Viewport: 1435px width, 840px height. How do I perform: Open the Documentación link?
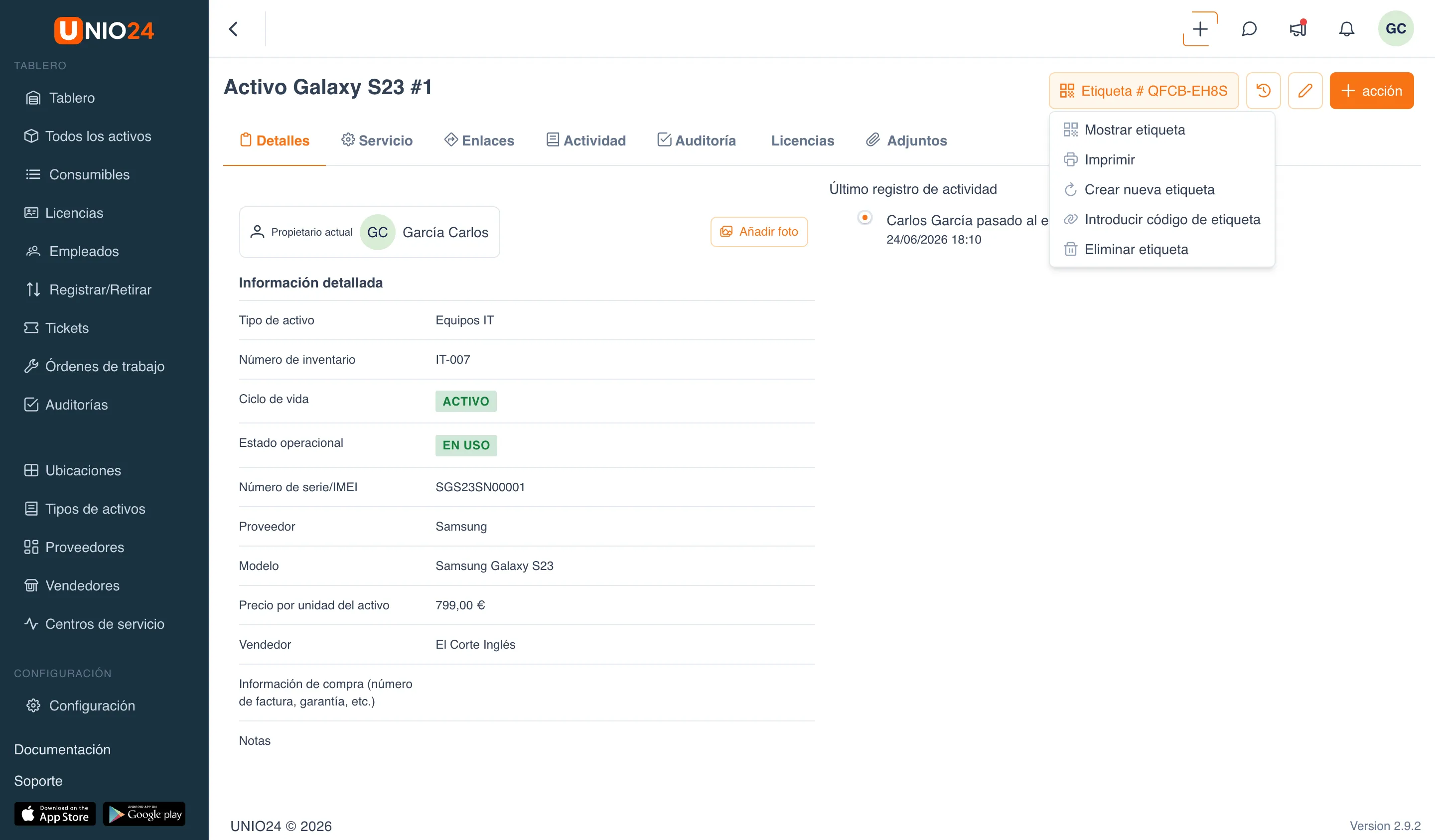62,749
